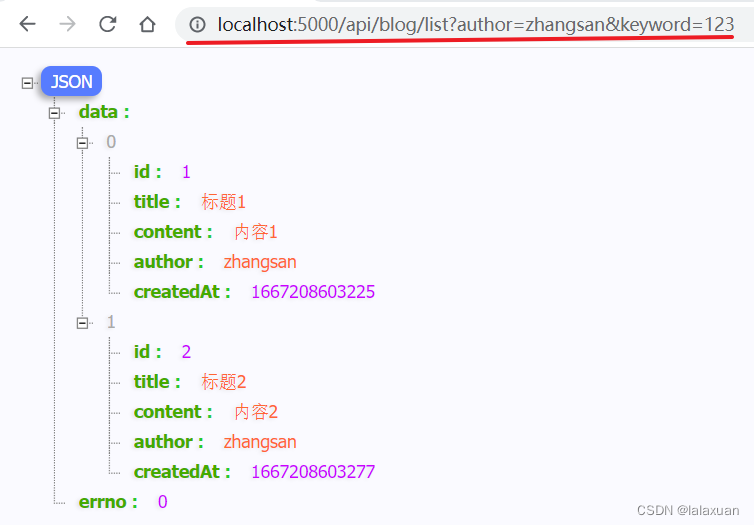This screenshot has width=754, height=525.
Task: Select title value 标题1
Action: tap(224, 202)
